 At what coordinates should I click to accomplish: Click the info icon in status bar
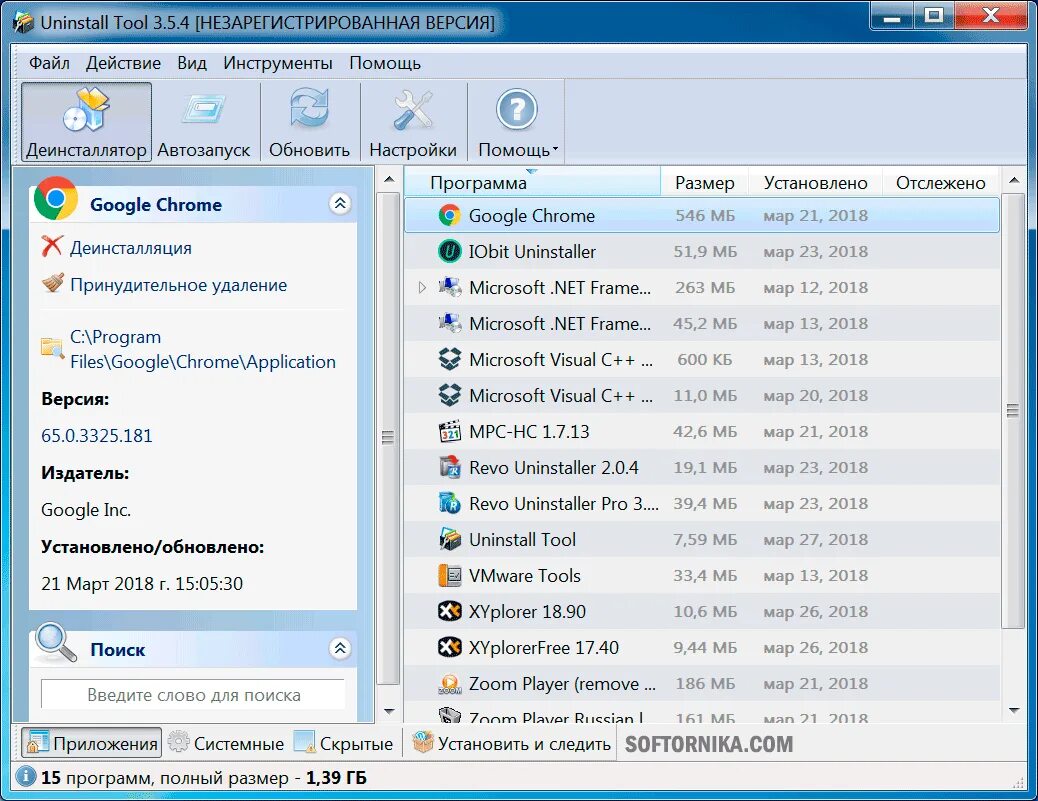[25, 777]
